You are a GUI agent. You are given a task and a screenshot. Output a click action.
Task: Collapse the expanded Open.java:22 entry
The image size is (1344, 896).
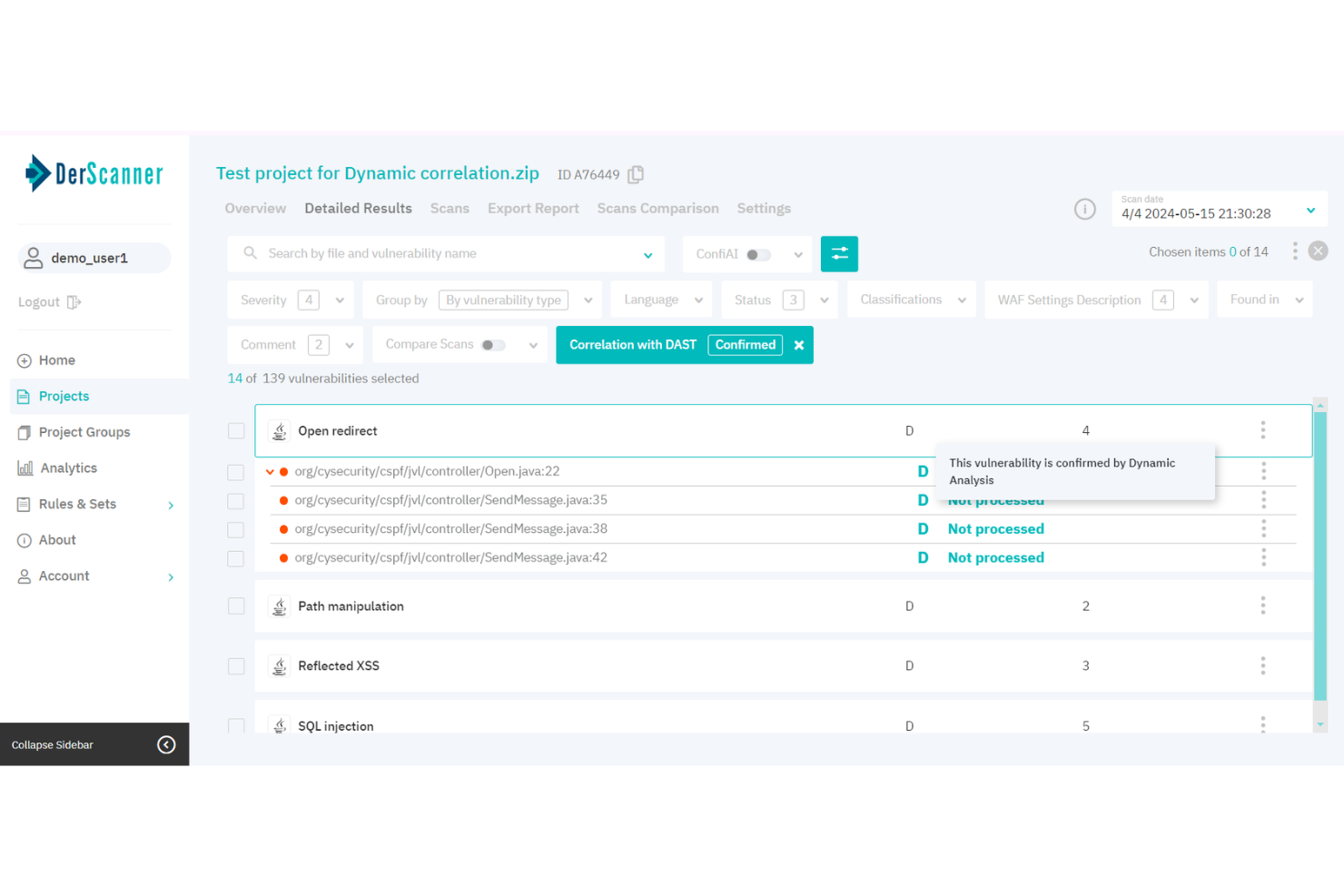tap(270, 471)
